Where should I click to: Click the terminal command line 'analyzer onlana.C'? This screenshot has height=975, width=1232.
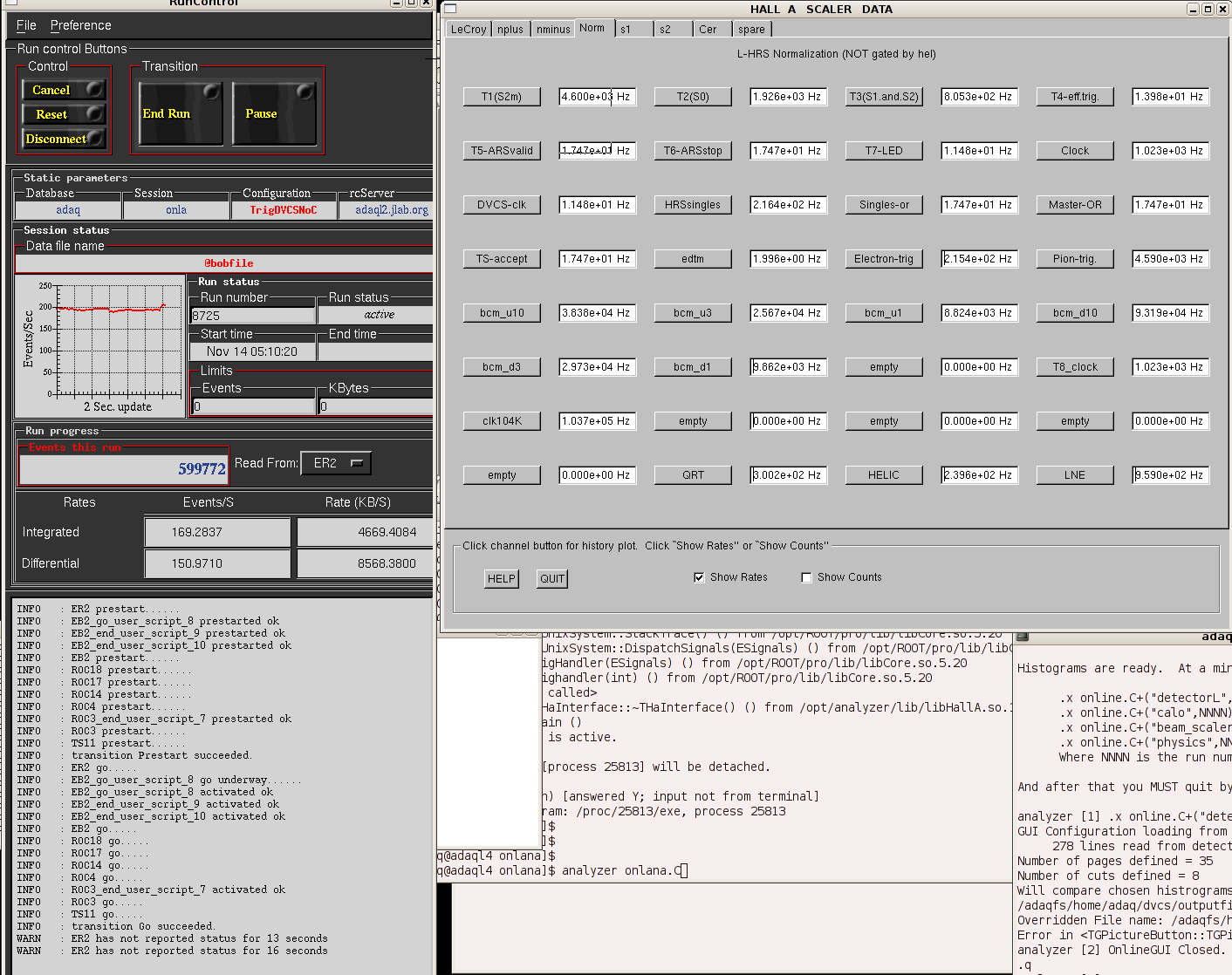tap(621, 870)
